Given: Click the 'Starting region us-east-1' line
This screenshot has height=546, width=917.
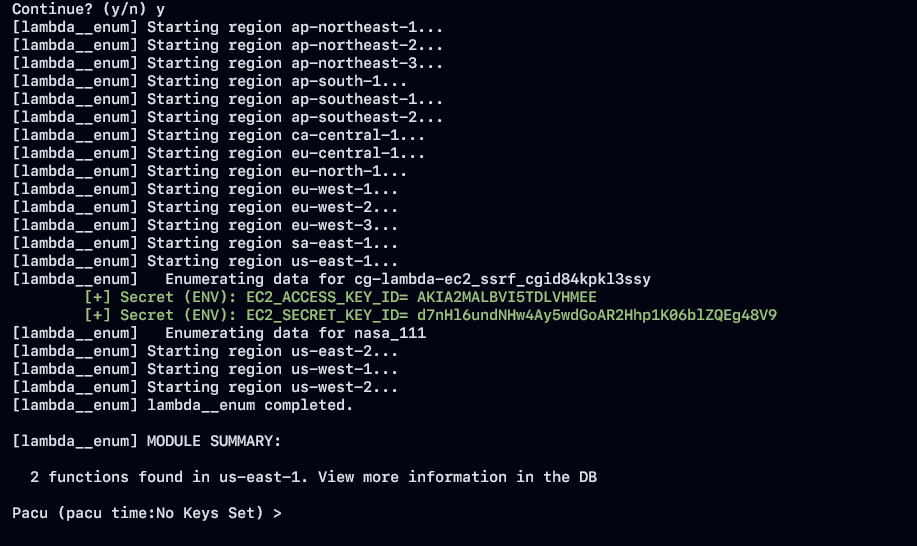Looking at the screenshot, I should pos(205,261).
